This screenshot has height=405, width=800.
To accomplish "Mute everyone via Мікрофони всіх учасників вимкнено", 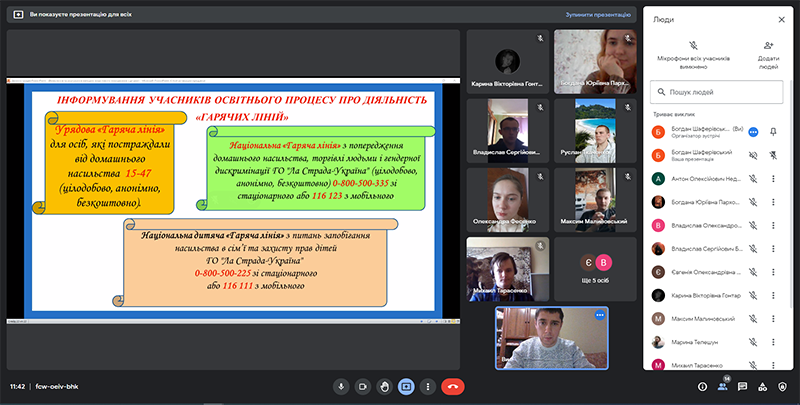I will tap(693, 55).
